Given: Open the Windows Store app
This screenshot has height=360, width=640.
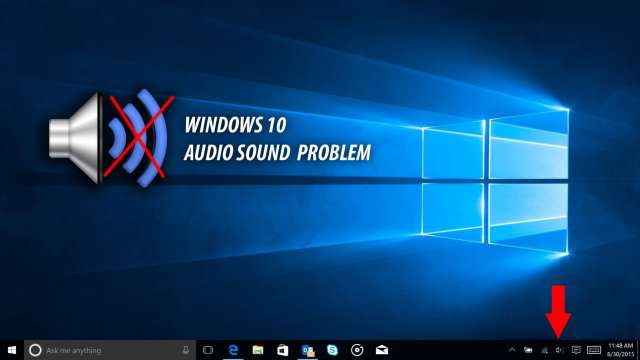Looking at the screenshot, I should point(282,350).
